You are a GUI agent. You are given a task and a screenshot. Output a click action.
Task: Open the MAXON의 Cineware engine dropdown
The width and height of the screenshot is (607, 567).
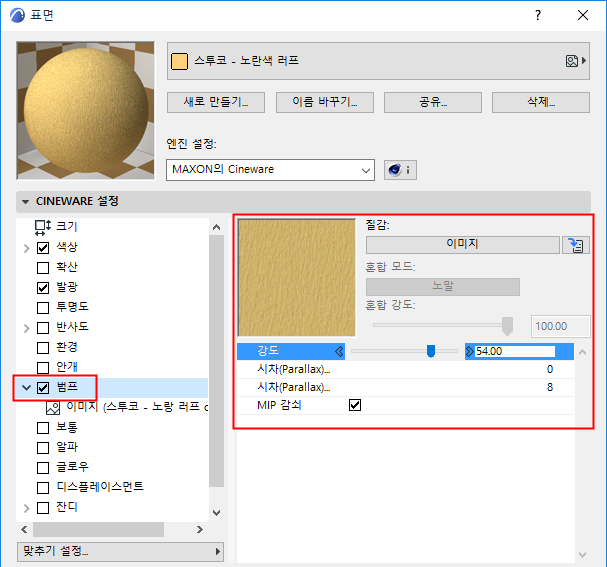(x=270, y=170)
